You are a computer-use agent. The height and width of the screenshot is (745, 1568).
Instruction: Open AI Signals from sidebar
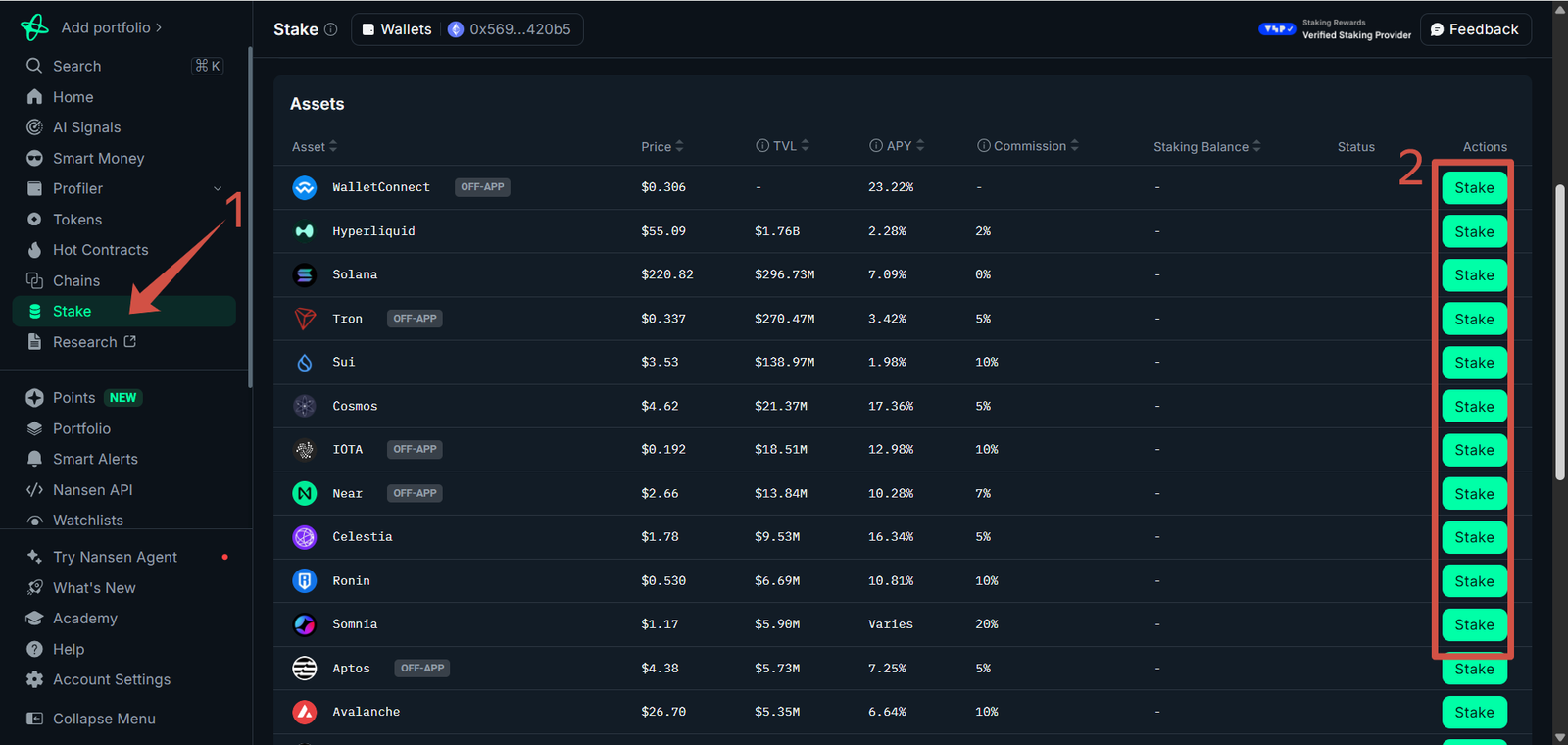click(86, 127)
